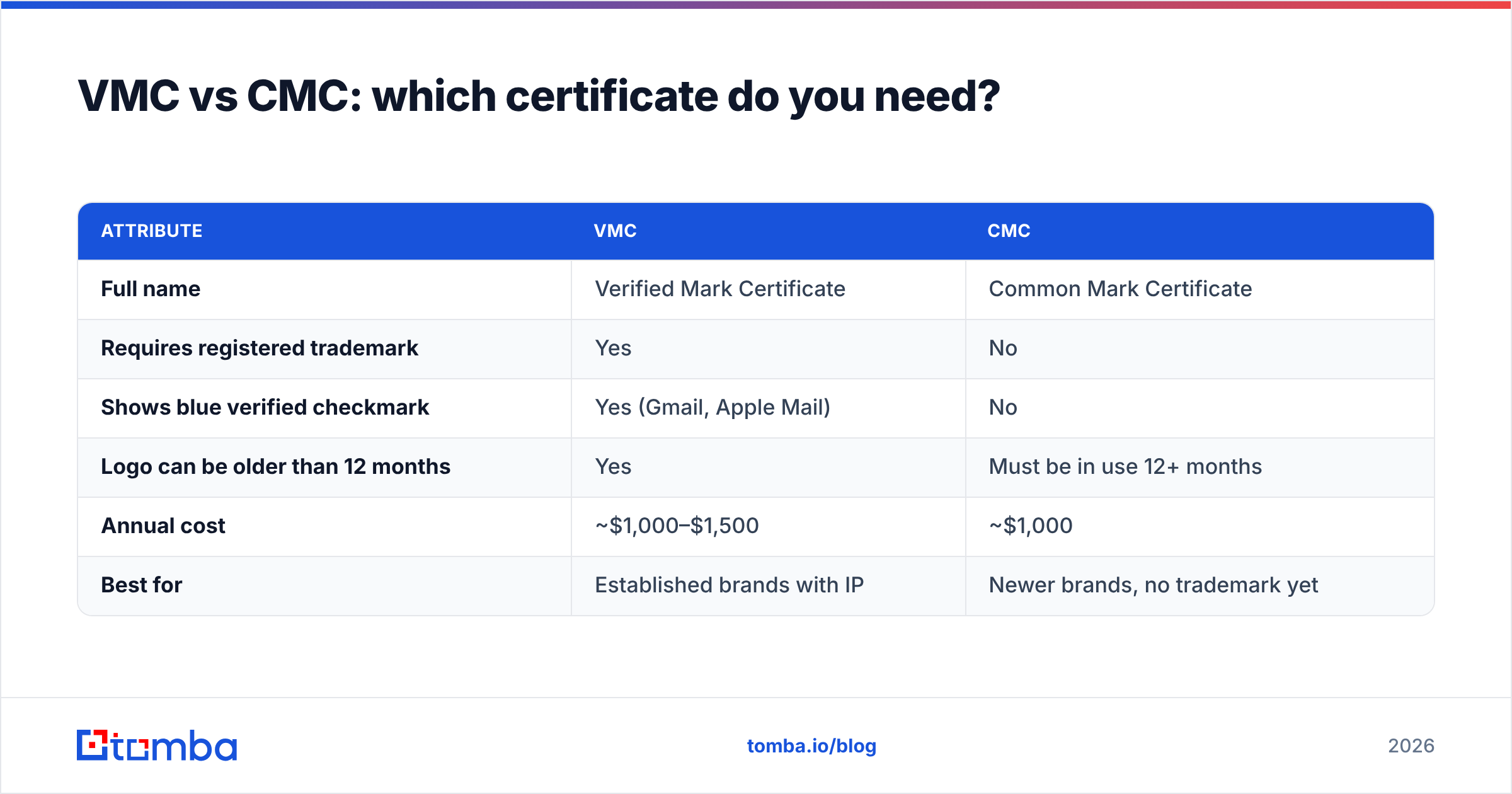Click the 2026 year label
1512x794 pixels.
(1411, 746)
